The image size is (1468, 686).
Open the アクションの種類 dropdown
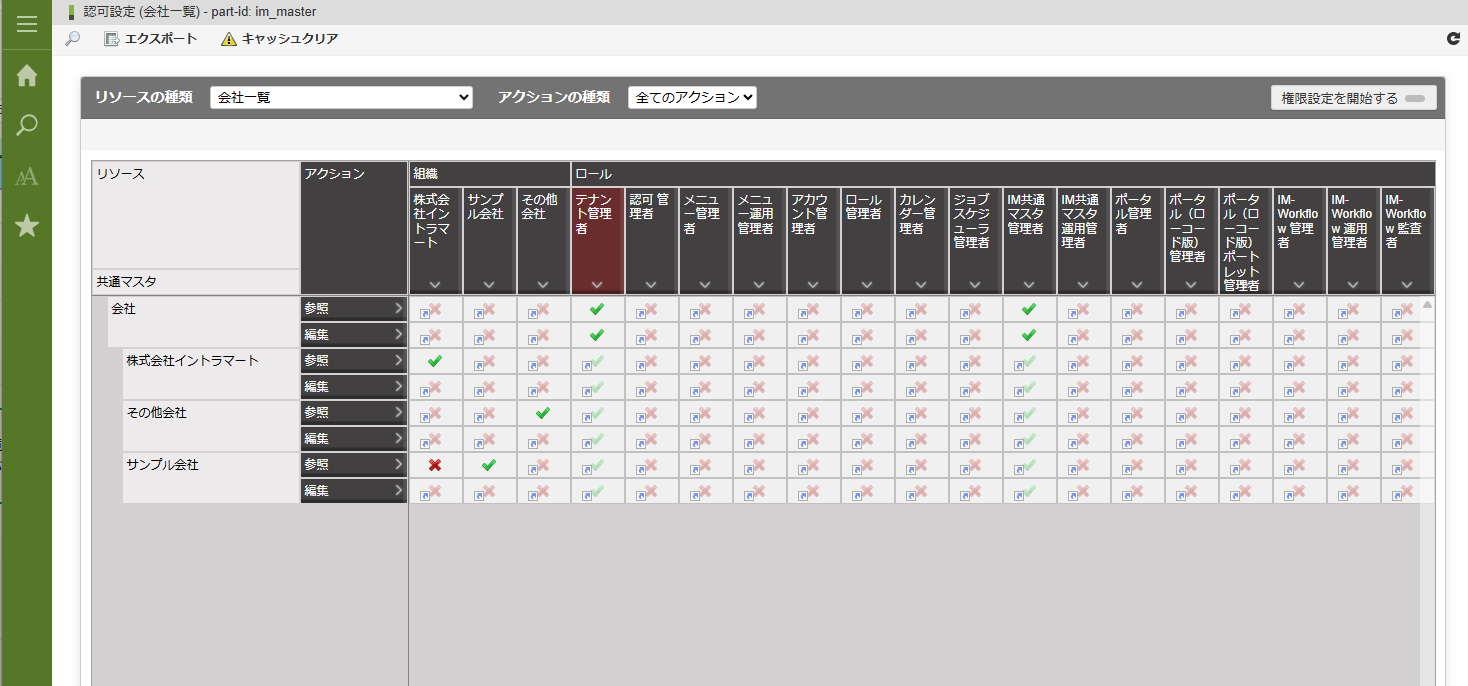click(x=692, y=97)
